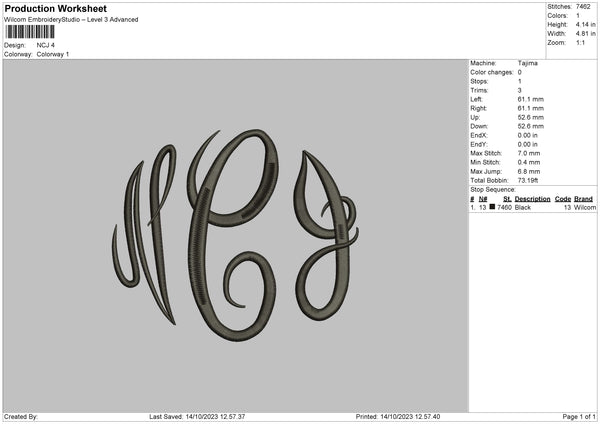
Task: Click the Machine value Tajima
Action: click(528, 63)
